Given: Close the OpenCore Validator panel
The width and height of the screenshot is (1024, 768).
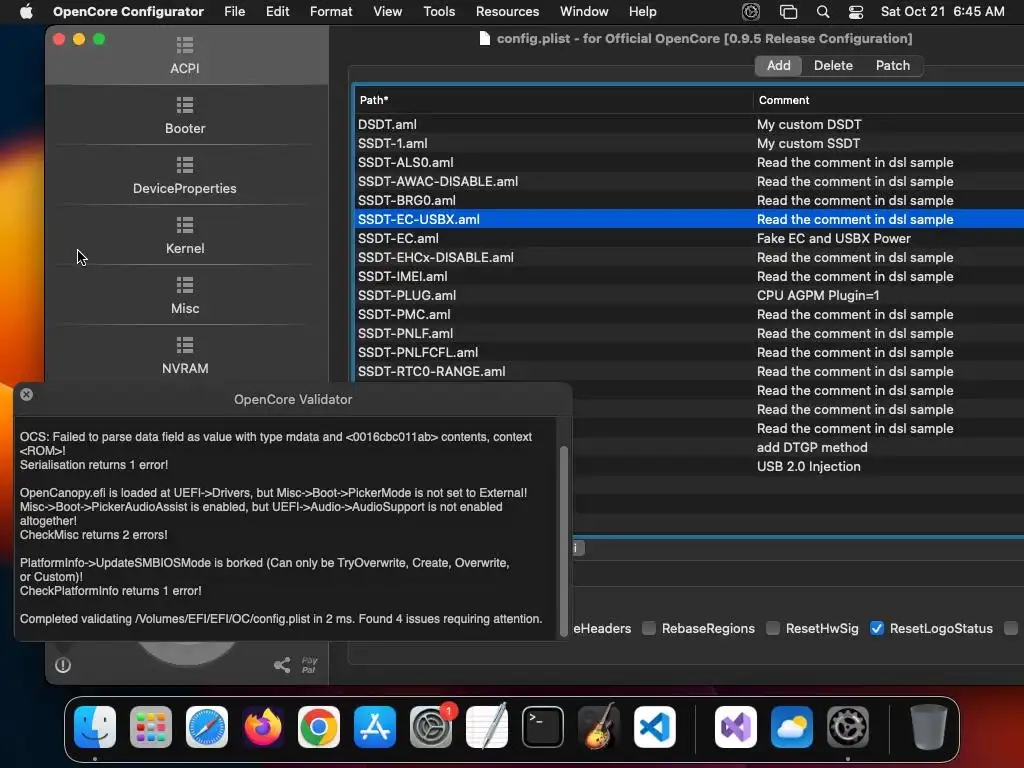Looking at the screenshot, I should (26, 394).
